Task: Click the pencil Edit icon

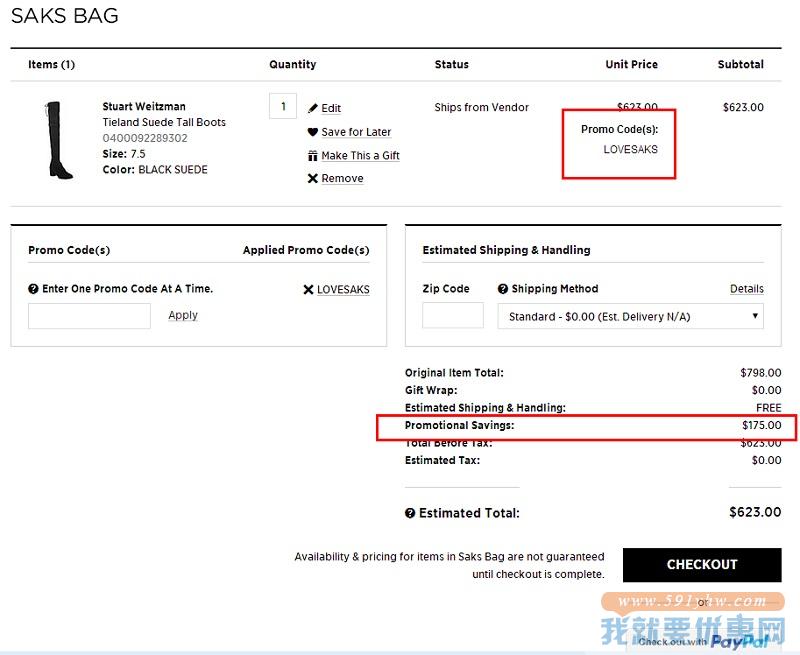Action: point(313,108)
